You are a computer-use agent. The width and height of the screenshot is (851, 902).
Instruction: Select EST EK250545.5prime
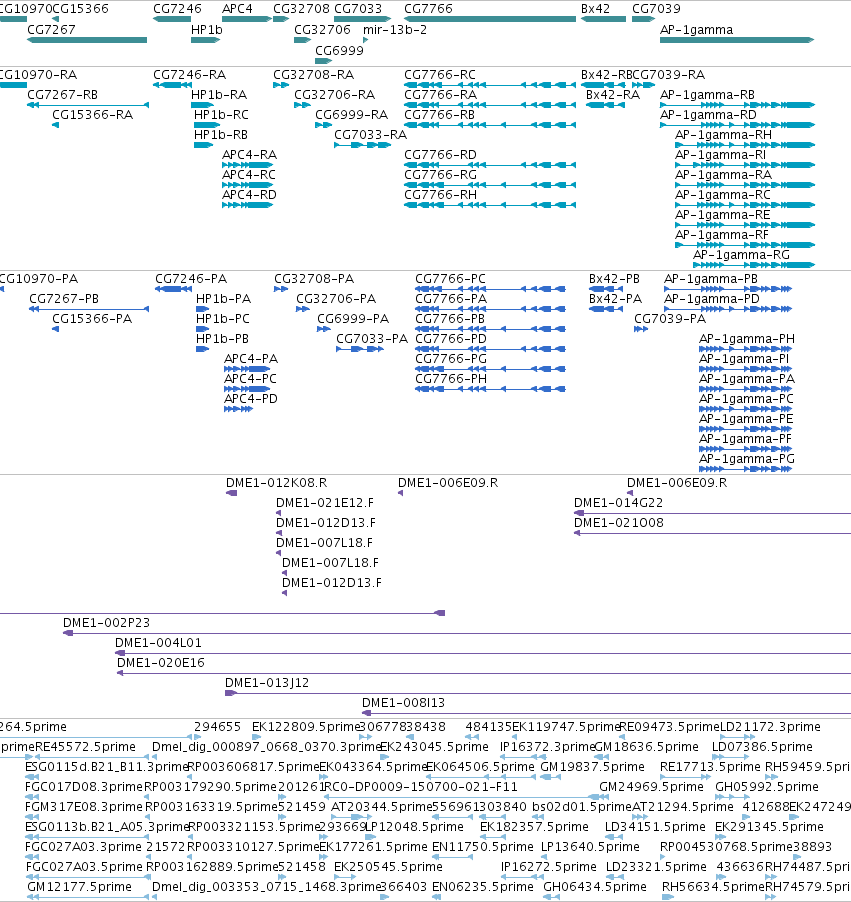tap(388, 867)
